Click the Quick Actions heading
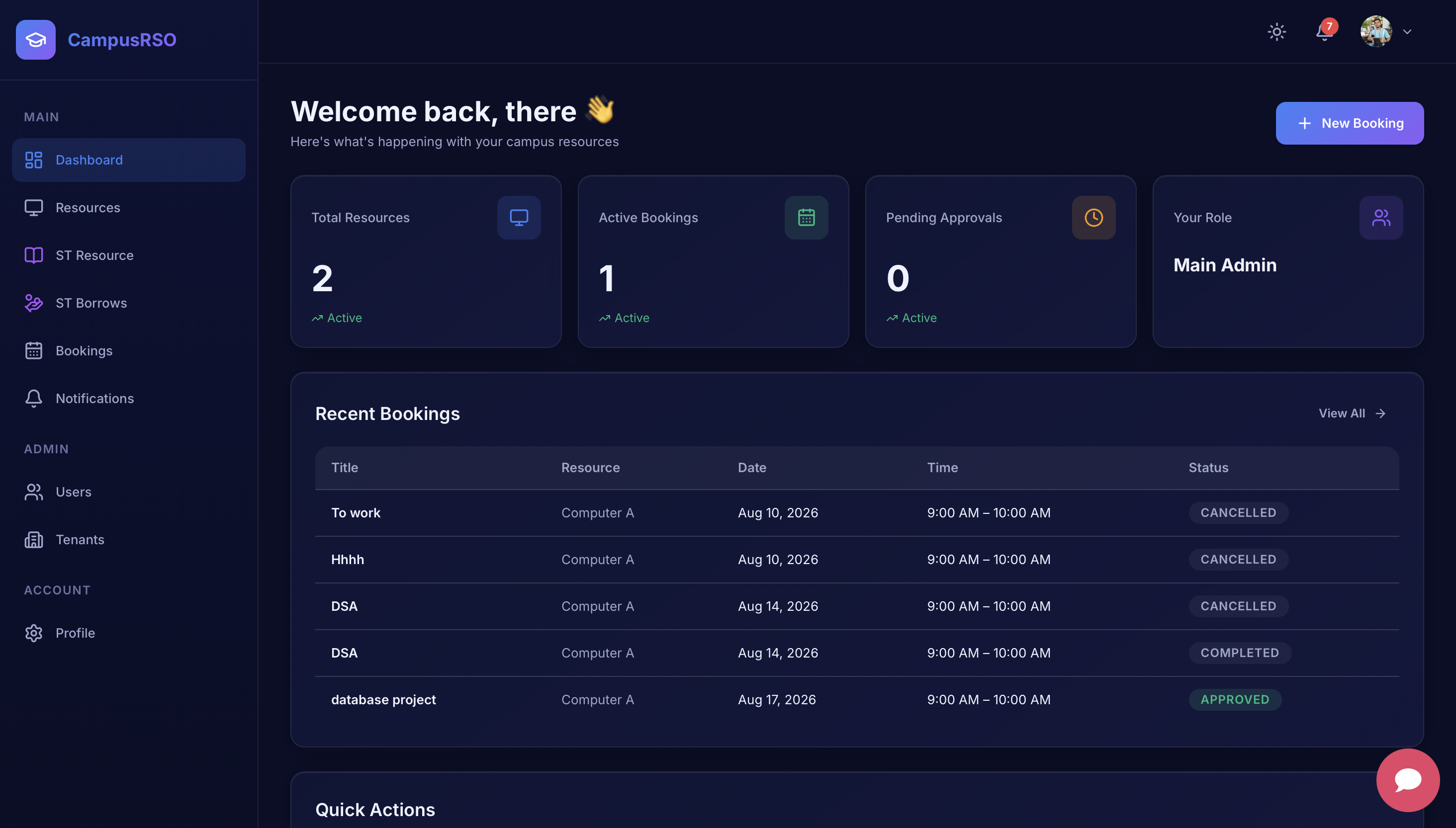The width and height of the screenshot is (1456, 828). 375,810
